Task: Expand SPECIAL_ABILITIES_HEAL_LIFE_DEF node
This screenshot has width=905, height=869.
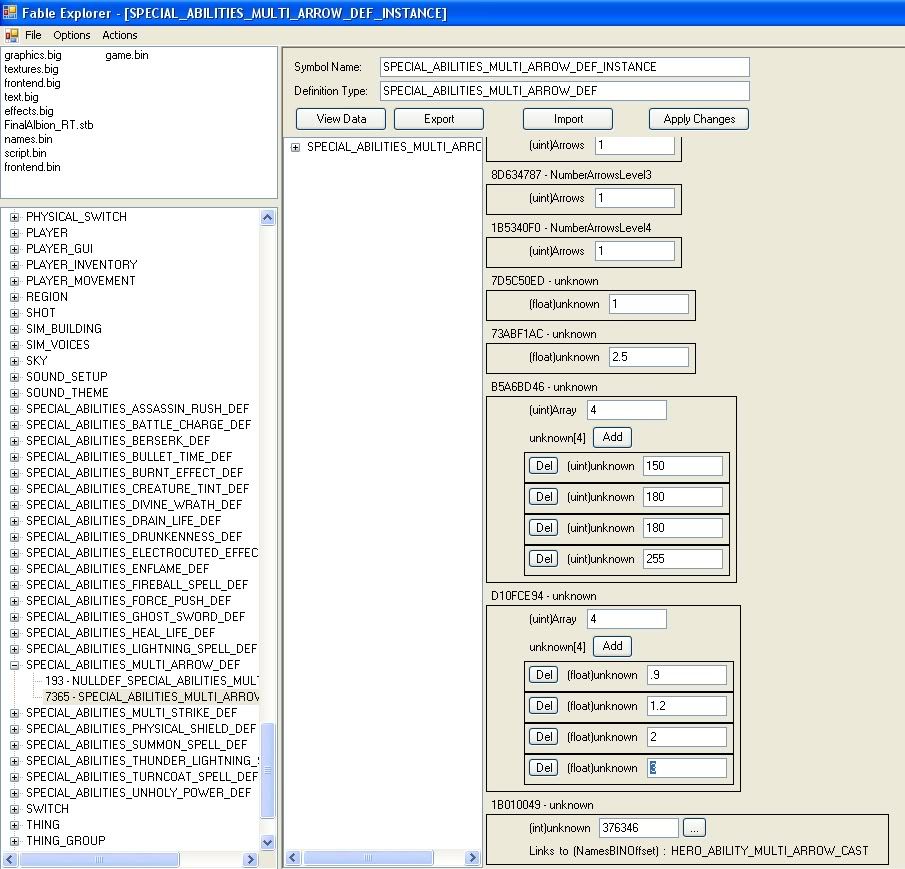Action: 14,633
